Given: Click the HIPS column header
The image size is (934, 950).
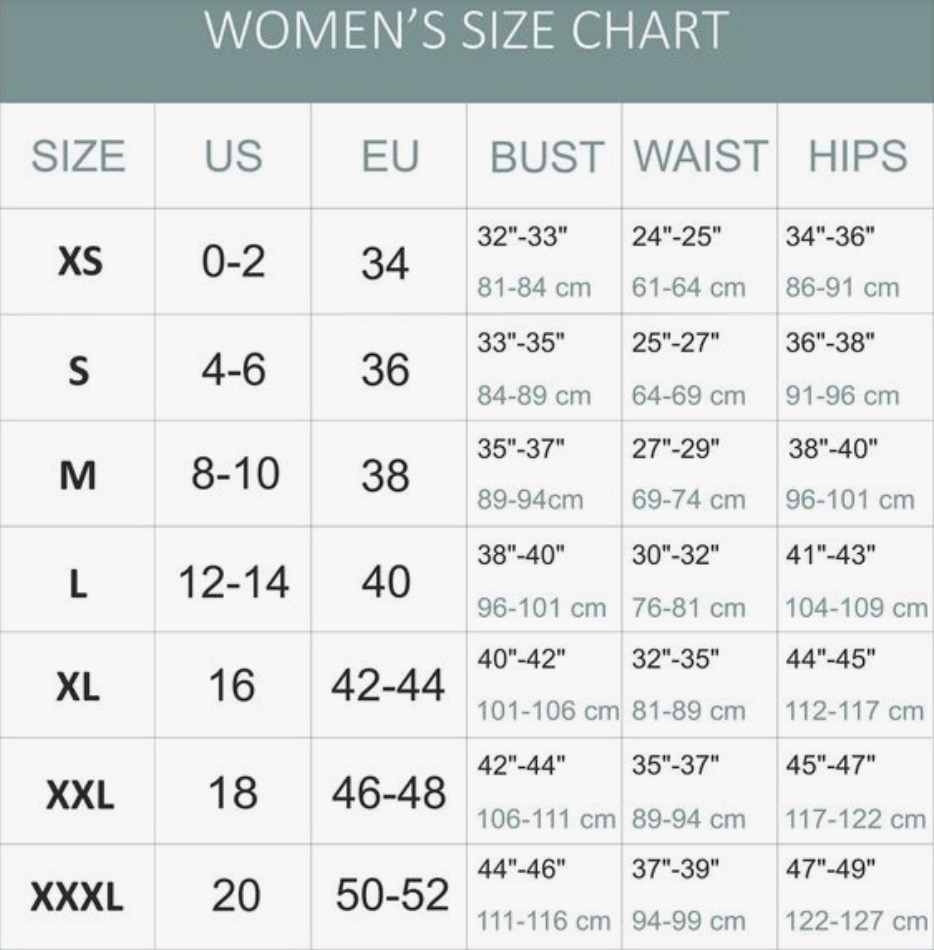Looking at the screenshot, I should tap(858, 156).
